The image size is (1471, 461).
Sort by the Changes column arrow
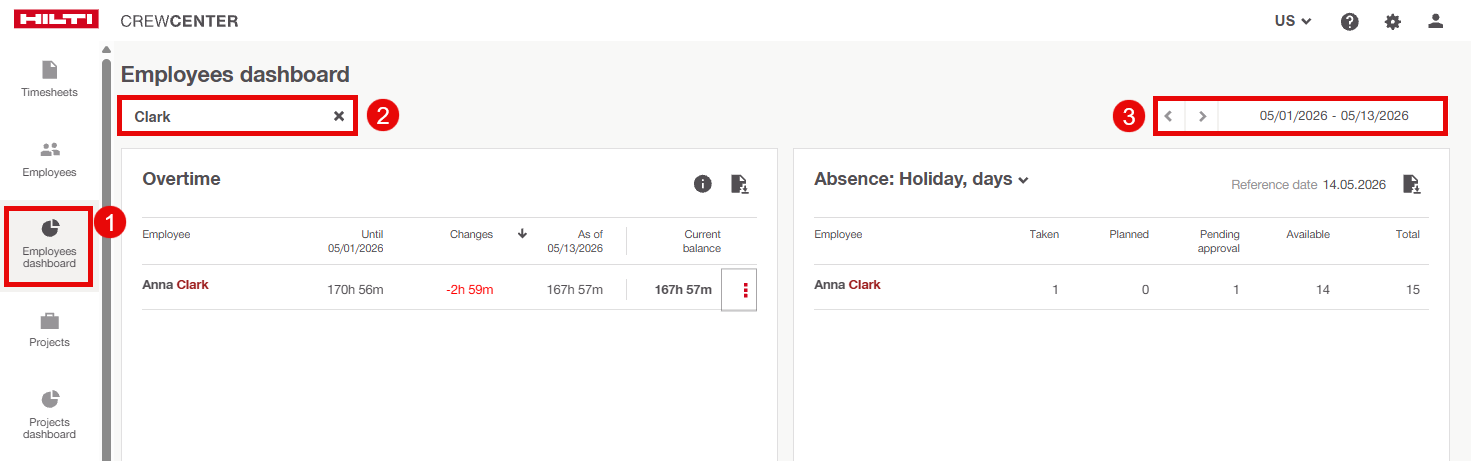522,234
